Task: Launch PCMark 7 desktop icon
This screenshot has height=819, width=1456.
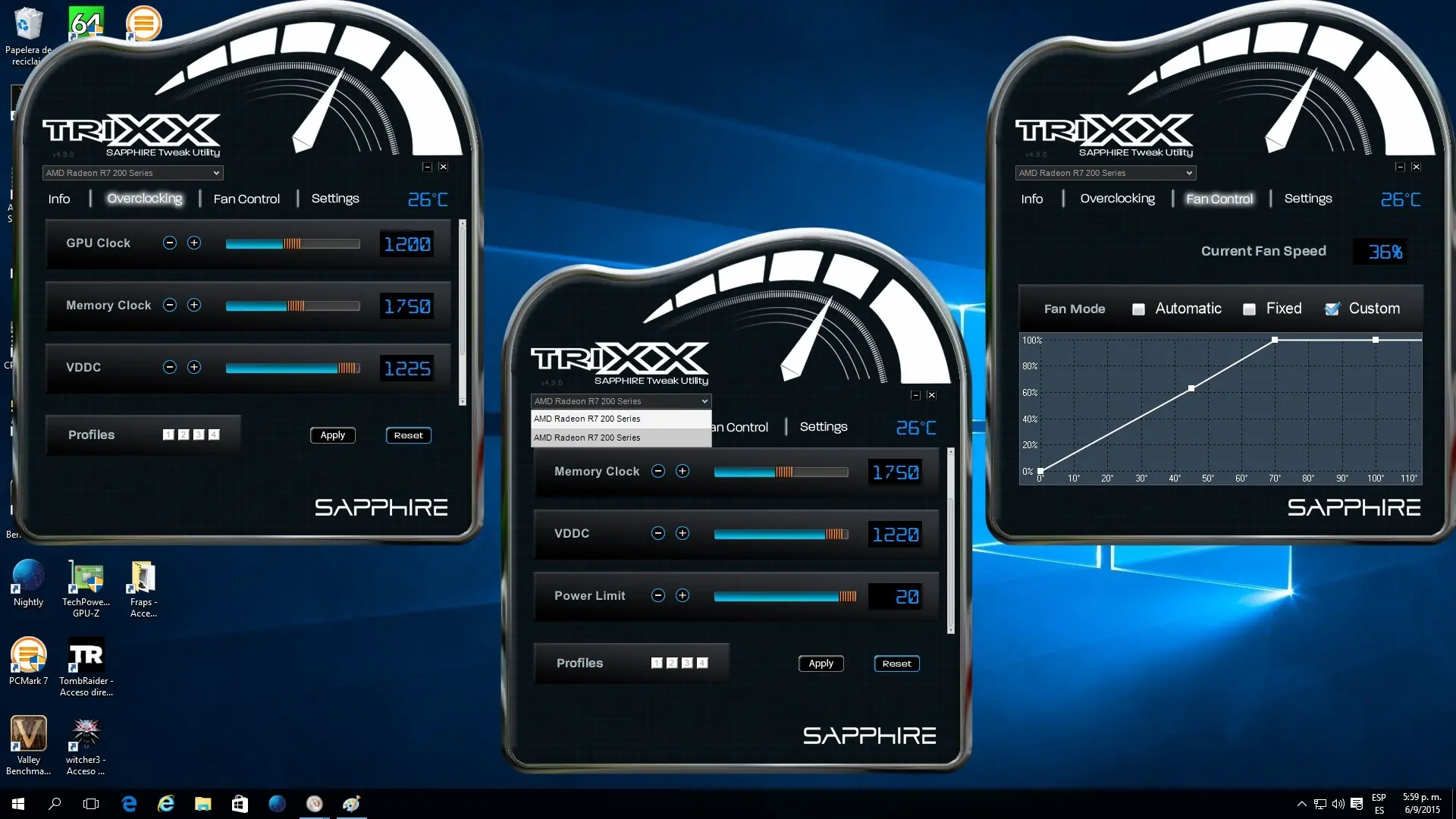Action: (x=28, y=662)
